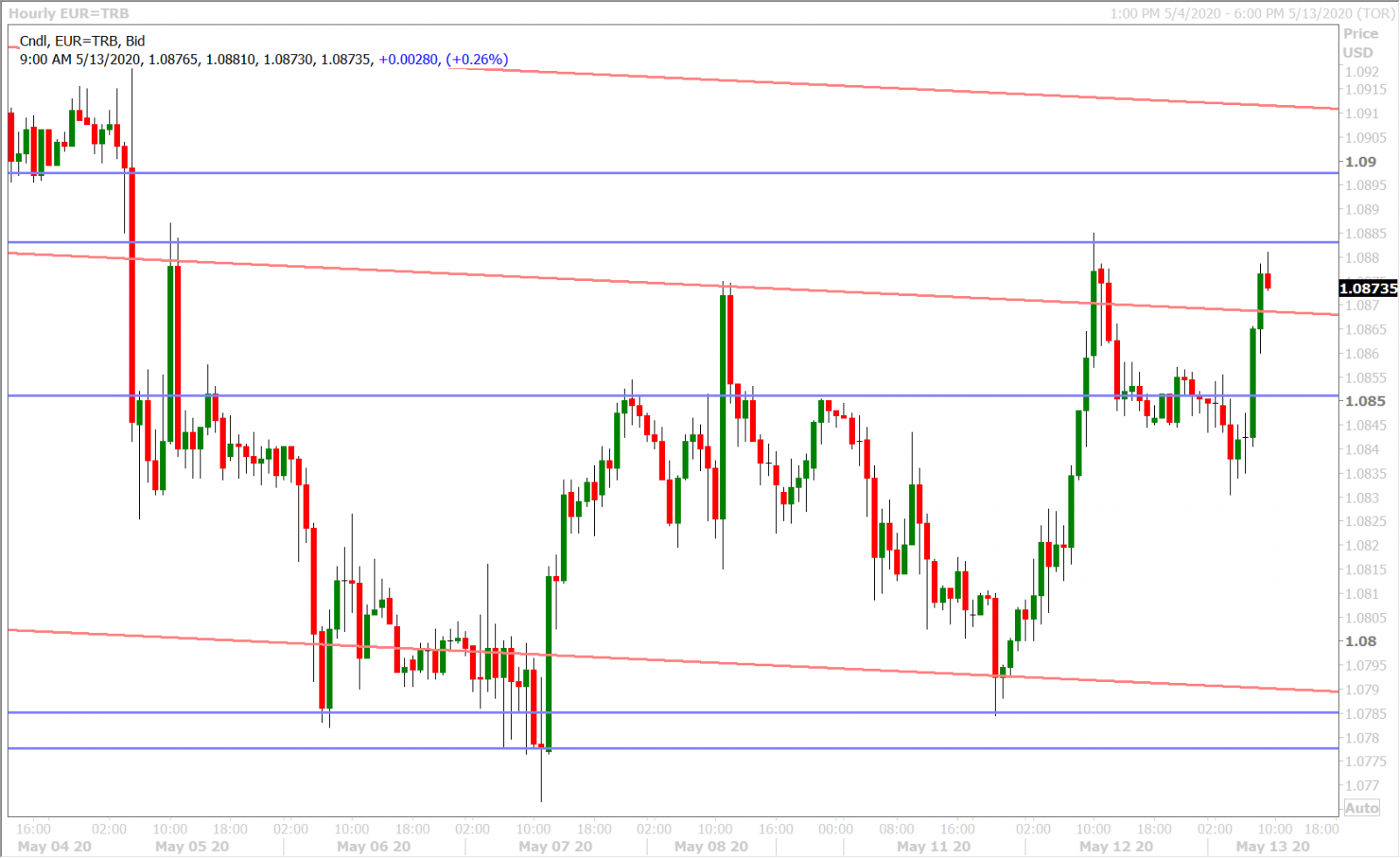Click the 'May 07 20' date label
The image size is (1400, 858).
pyautogui.click(x=556, y=847)
